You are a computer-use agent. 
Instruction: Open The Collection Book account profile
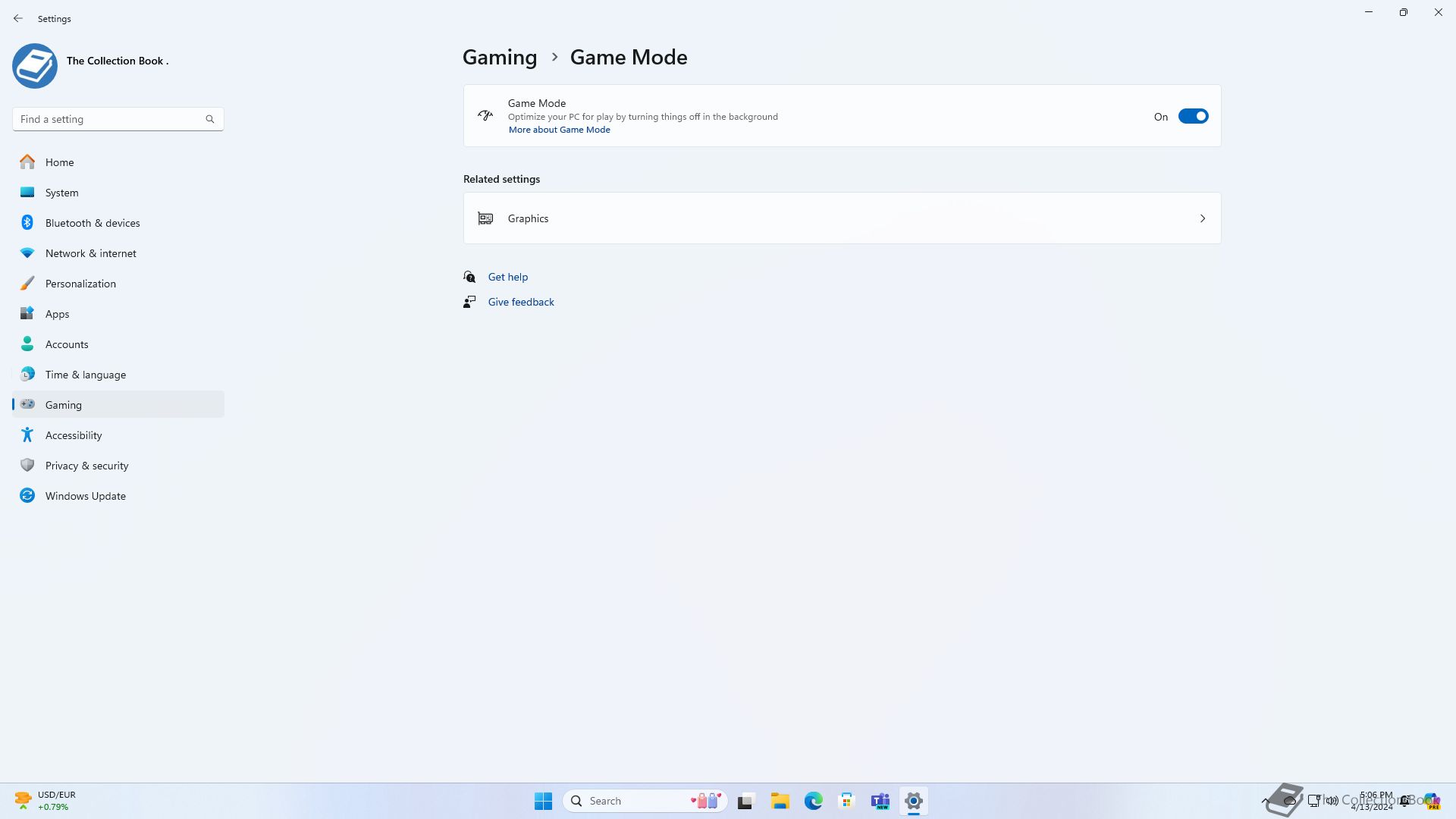pos(91,65)
